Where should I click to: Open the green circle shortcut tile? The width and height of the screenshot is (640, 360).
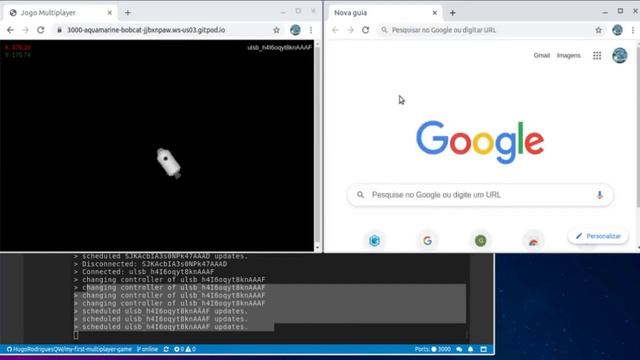coord(480,240)
